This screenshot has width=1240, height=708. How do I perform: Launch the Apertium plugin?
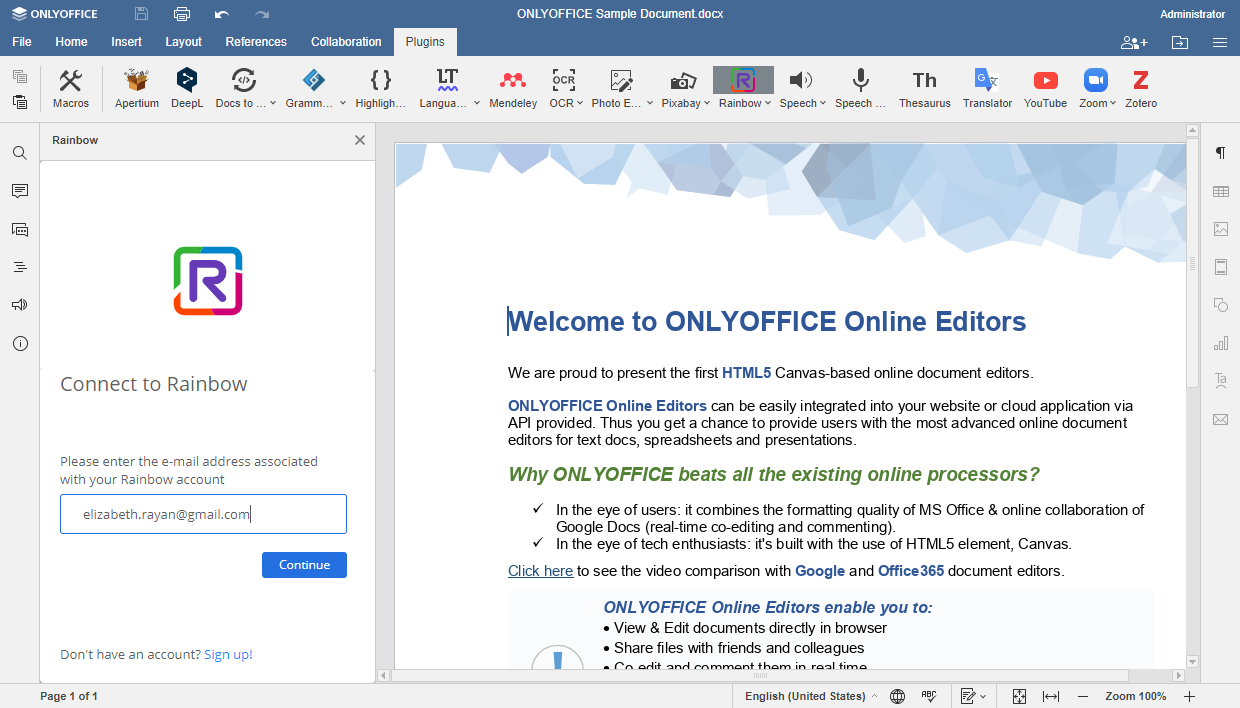[x=137, y=88]
